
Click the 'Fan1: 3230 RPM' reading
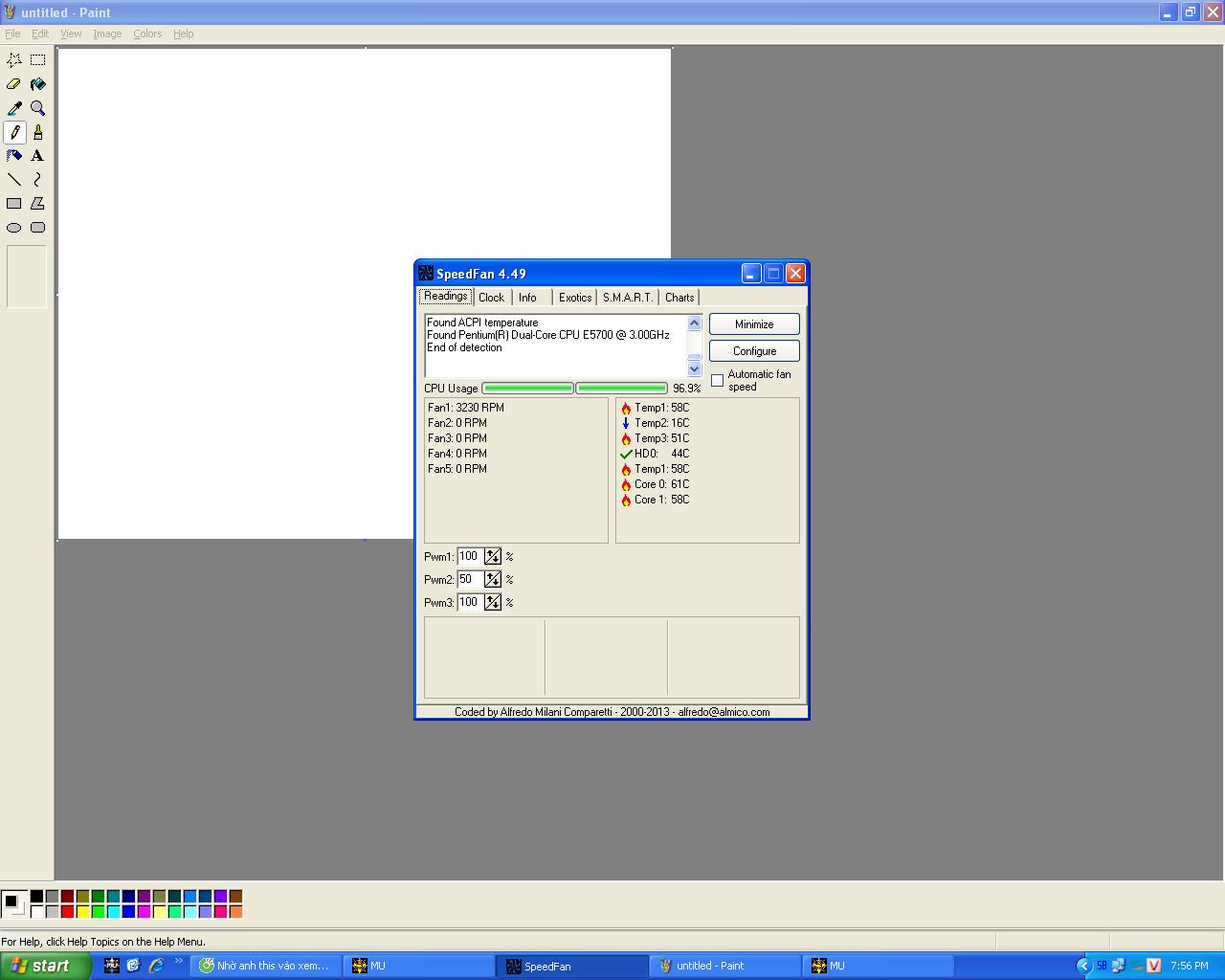pyautogui.click(x=466, y=408)
